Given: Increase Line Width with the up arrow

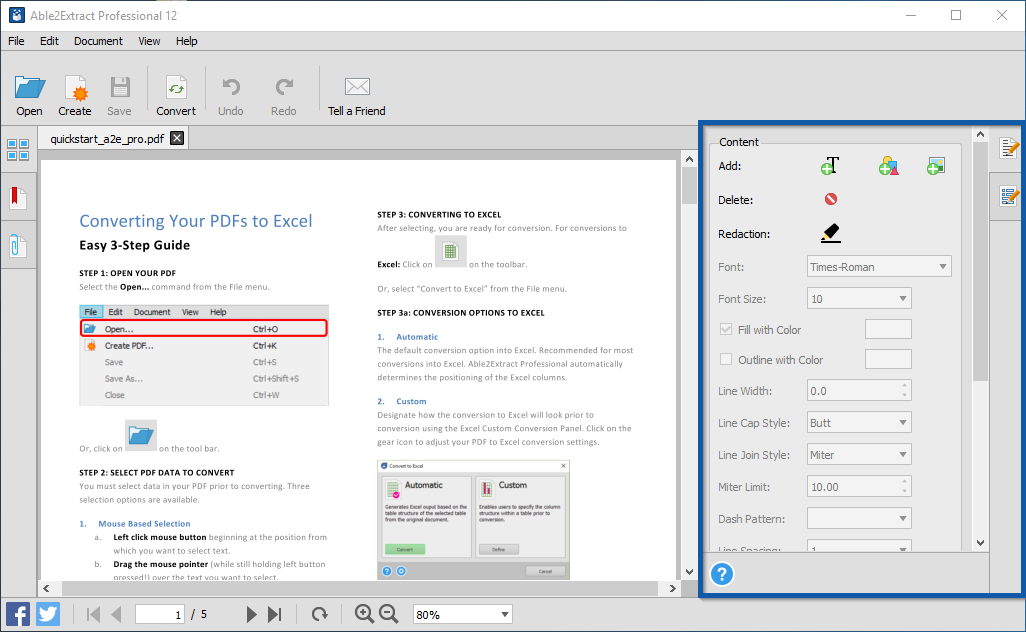Looking at the screenshot, I should (x=904, y=385).
